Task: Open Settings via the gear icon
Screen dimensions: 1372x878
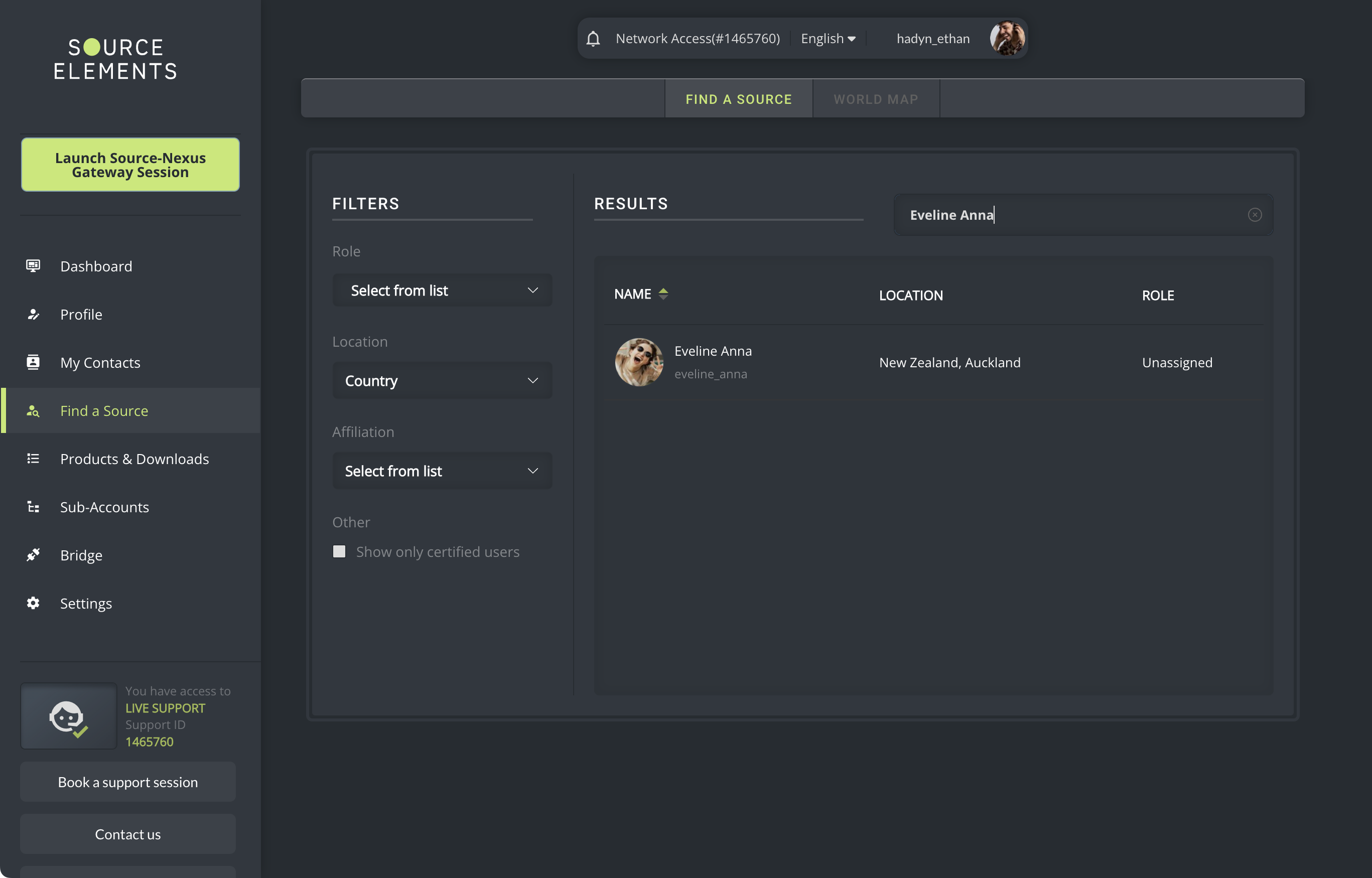Action: [x=33, y=603]
